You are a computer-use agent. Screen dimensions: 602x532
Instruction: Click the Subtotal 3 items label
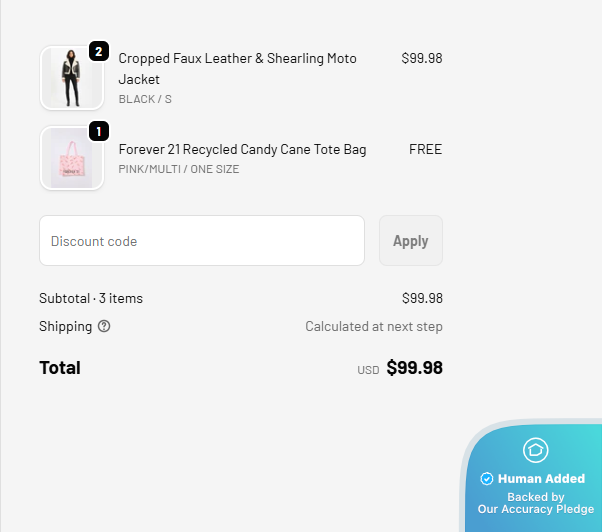91,298
